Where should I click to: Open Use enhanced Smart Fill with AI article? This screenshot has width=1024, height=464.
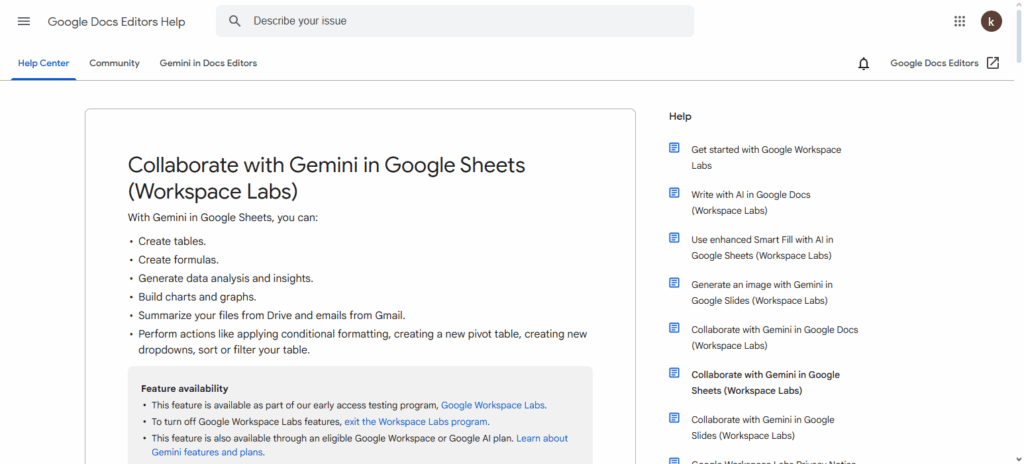(x=762, y=248)
